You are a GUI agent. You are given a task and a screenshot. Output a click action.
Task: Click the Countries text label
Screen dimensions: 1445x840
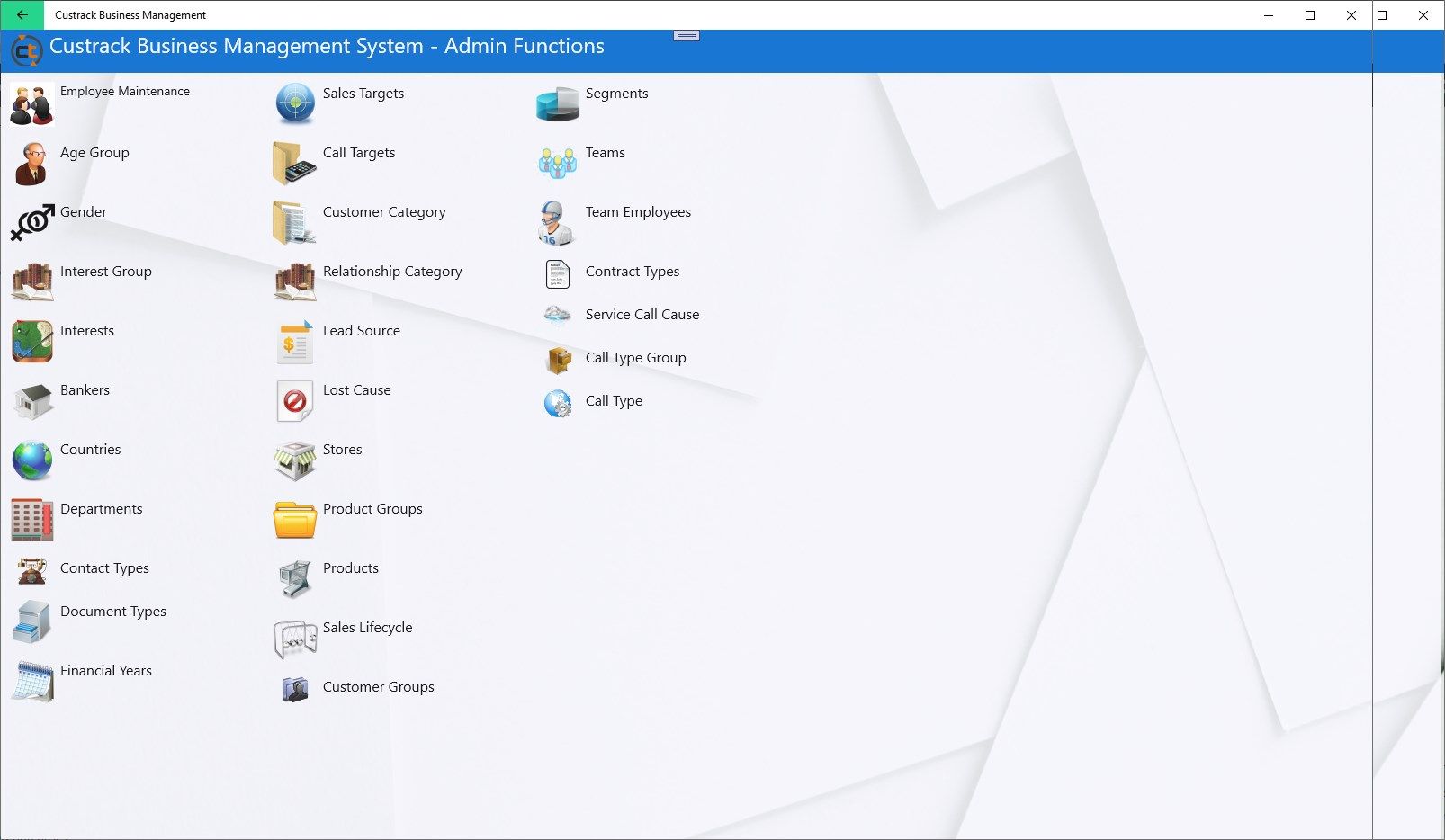90,450
